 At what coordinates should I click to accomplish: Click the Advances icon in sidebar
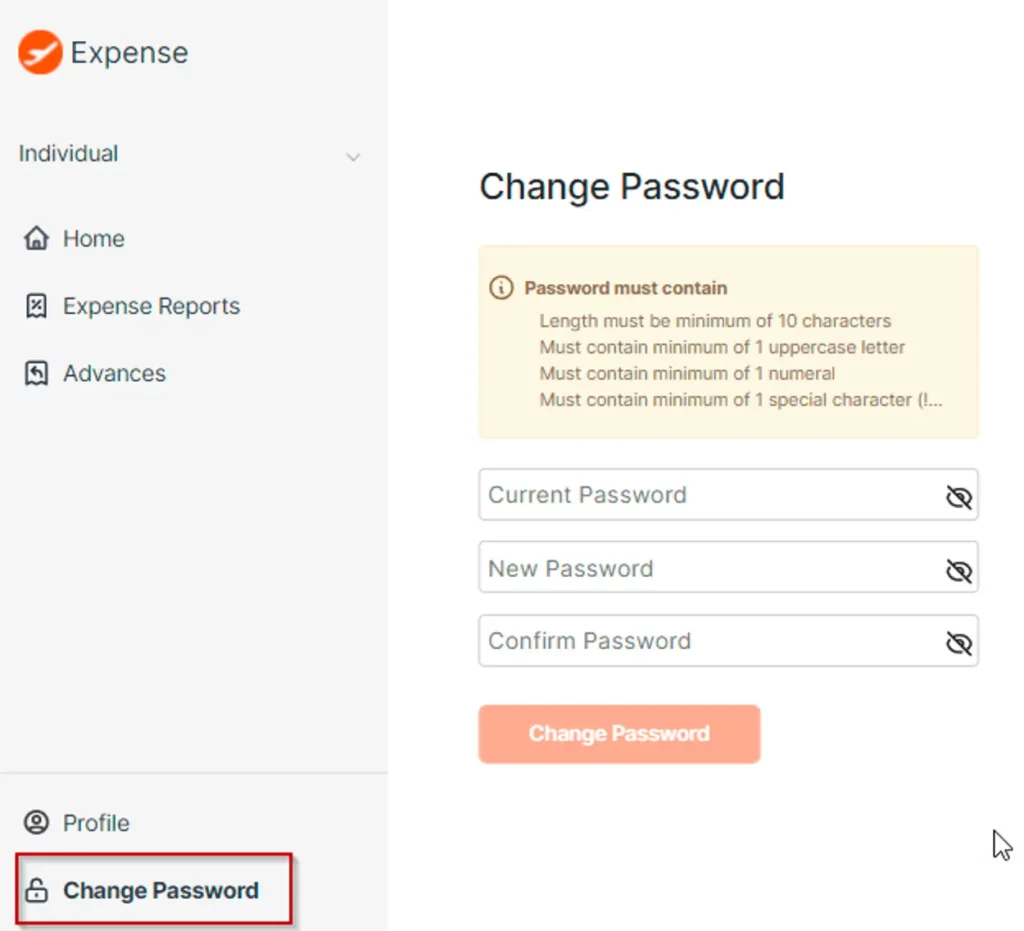pos(37,373)
